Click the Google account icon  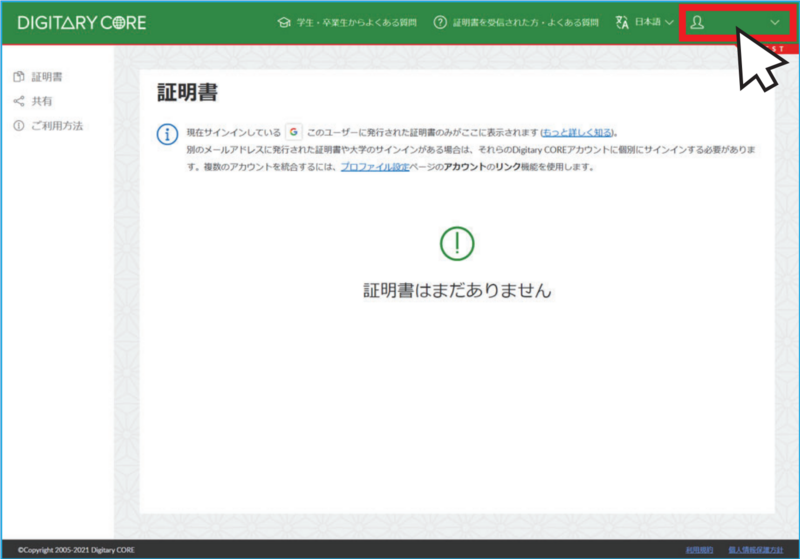(x=294, y=132)
